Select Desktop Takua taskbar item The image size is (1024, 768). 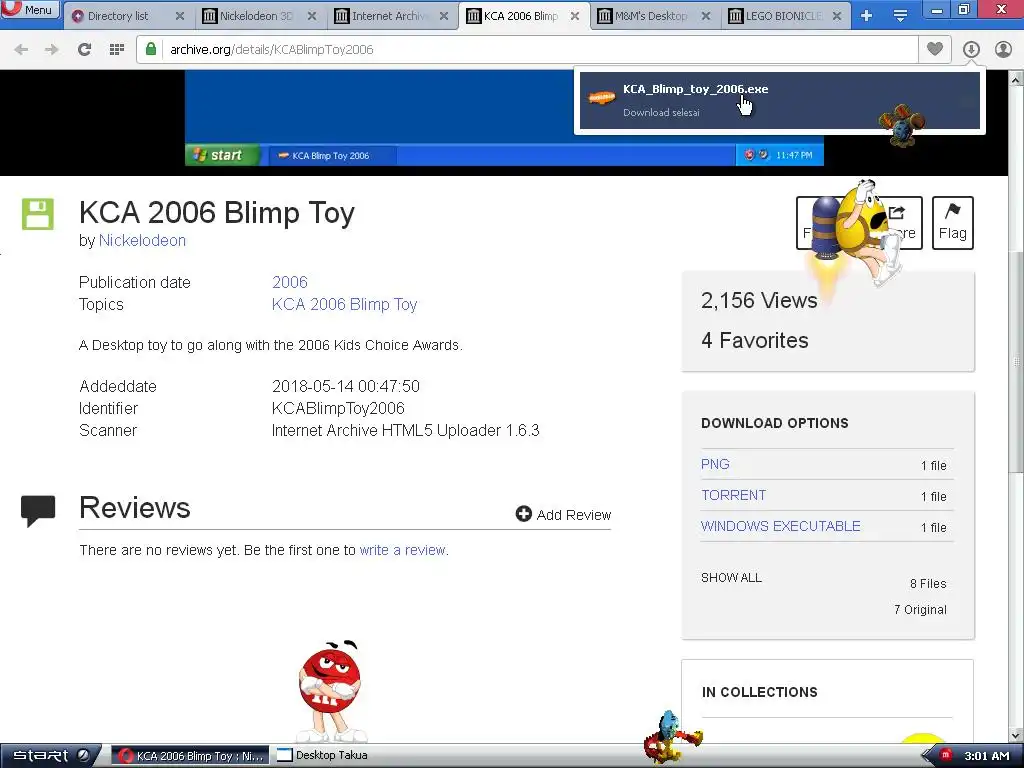(x=322, y=756)
